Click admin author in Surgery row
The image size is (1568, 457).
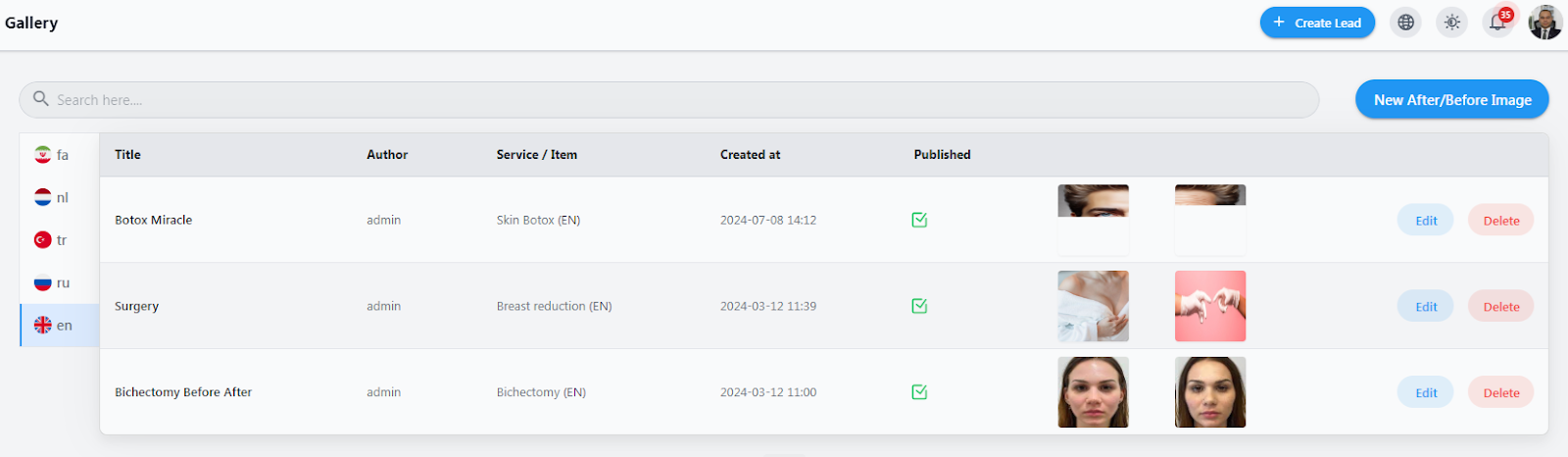(384, 306)
